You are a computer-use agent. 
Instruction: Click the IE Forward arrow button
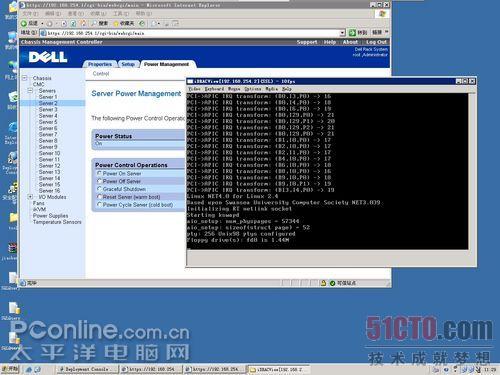point(49,23)
